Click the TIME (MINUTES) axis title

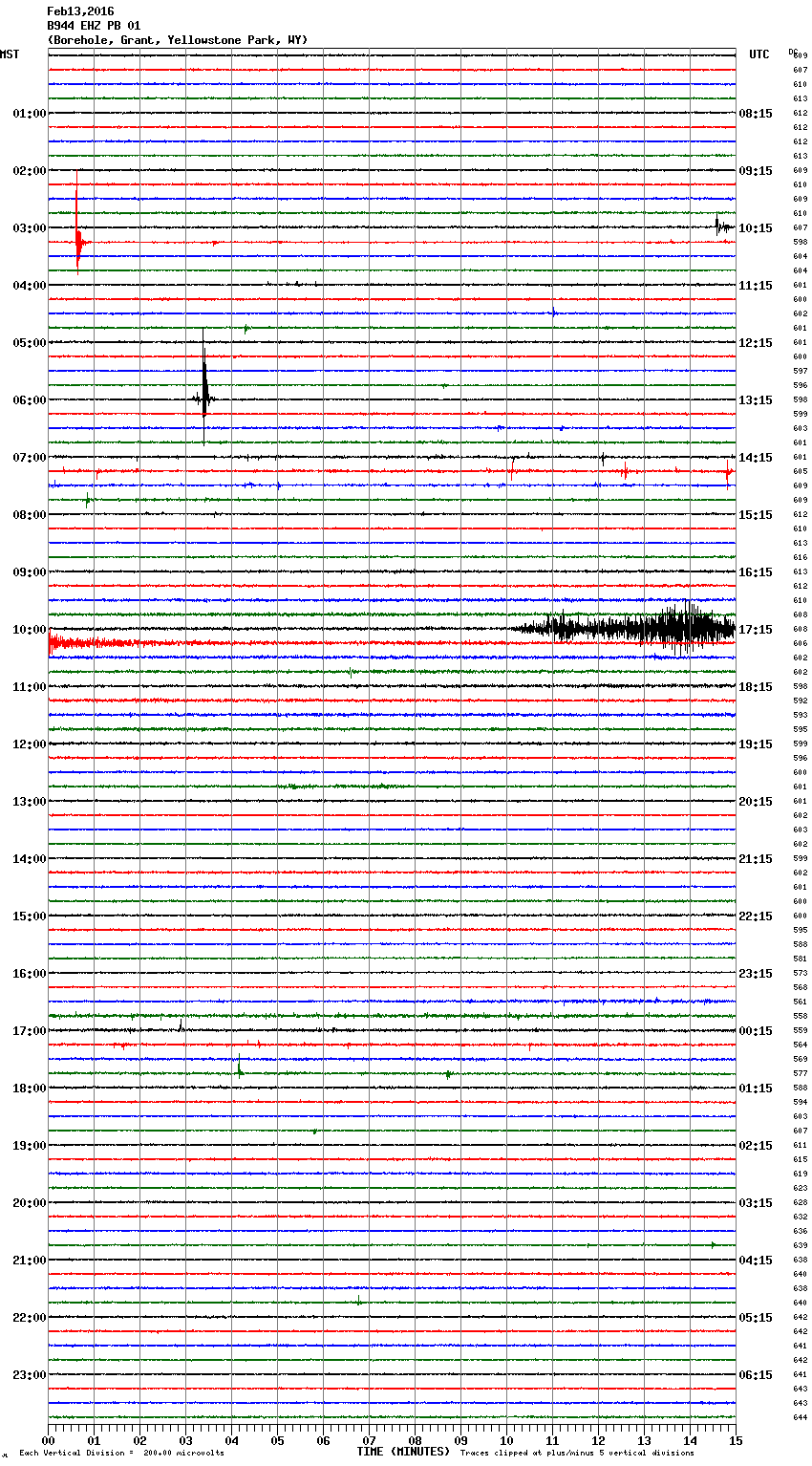click(403, 1452)
